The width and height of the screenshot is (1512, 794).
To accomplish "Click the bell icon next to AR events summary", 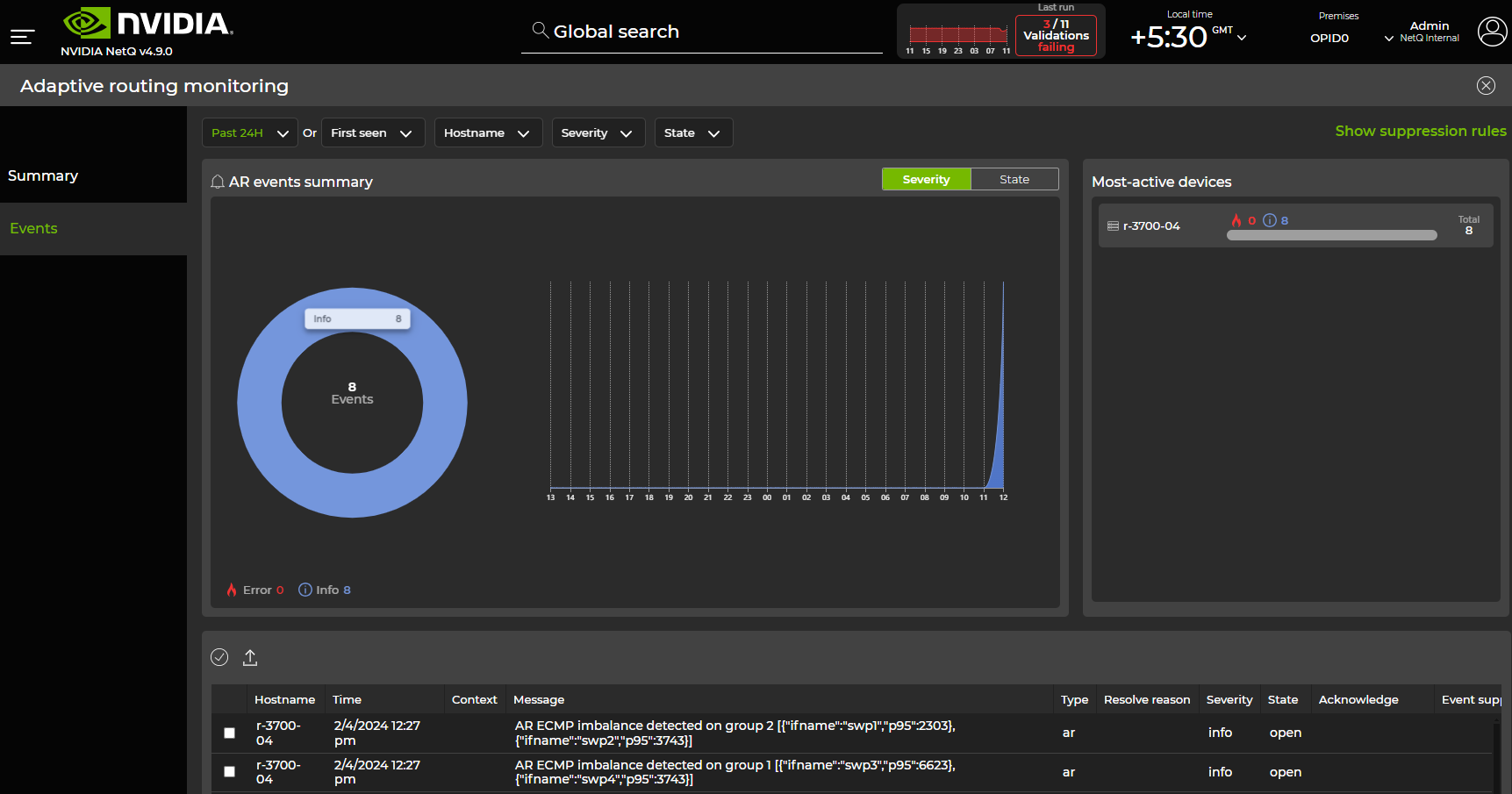I will point(218,182).
